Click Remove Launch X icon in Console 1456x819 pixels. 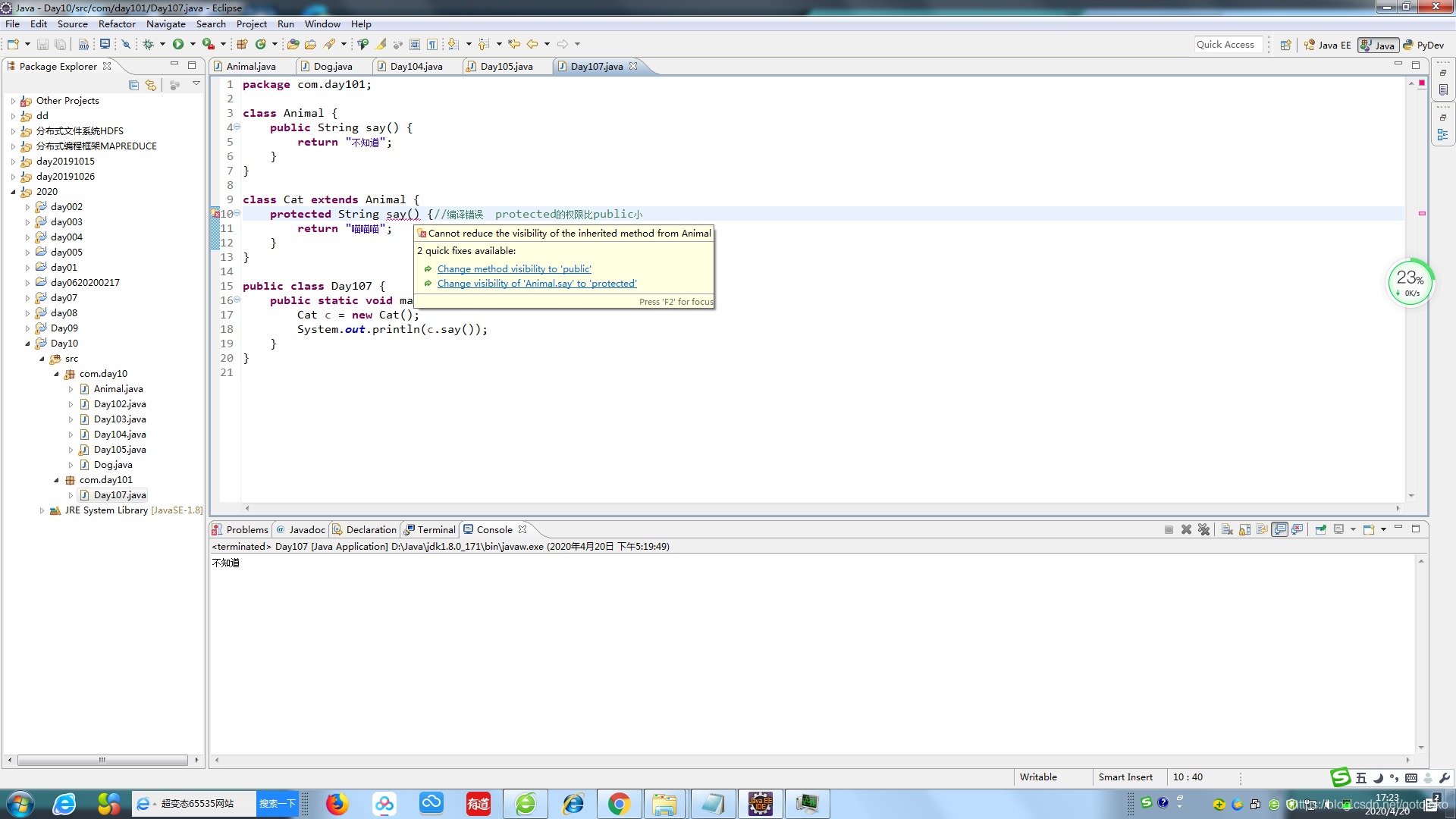pyautogui.click(x=1186, y=529)
